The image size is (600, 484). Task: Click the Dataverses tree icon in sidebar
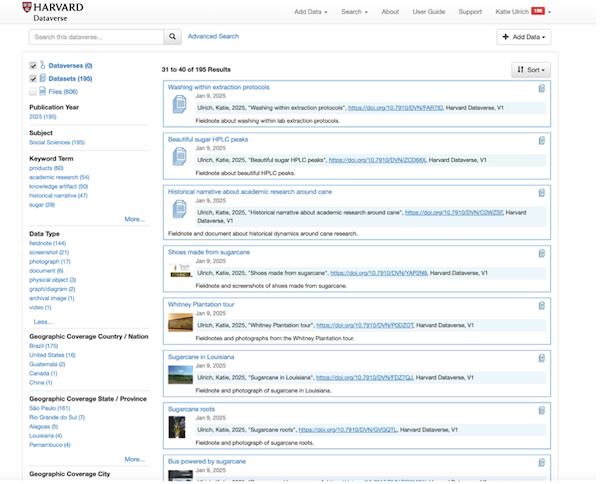pos(42,65)
